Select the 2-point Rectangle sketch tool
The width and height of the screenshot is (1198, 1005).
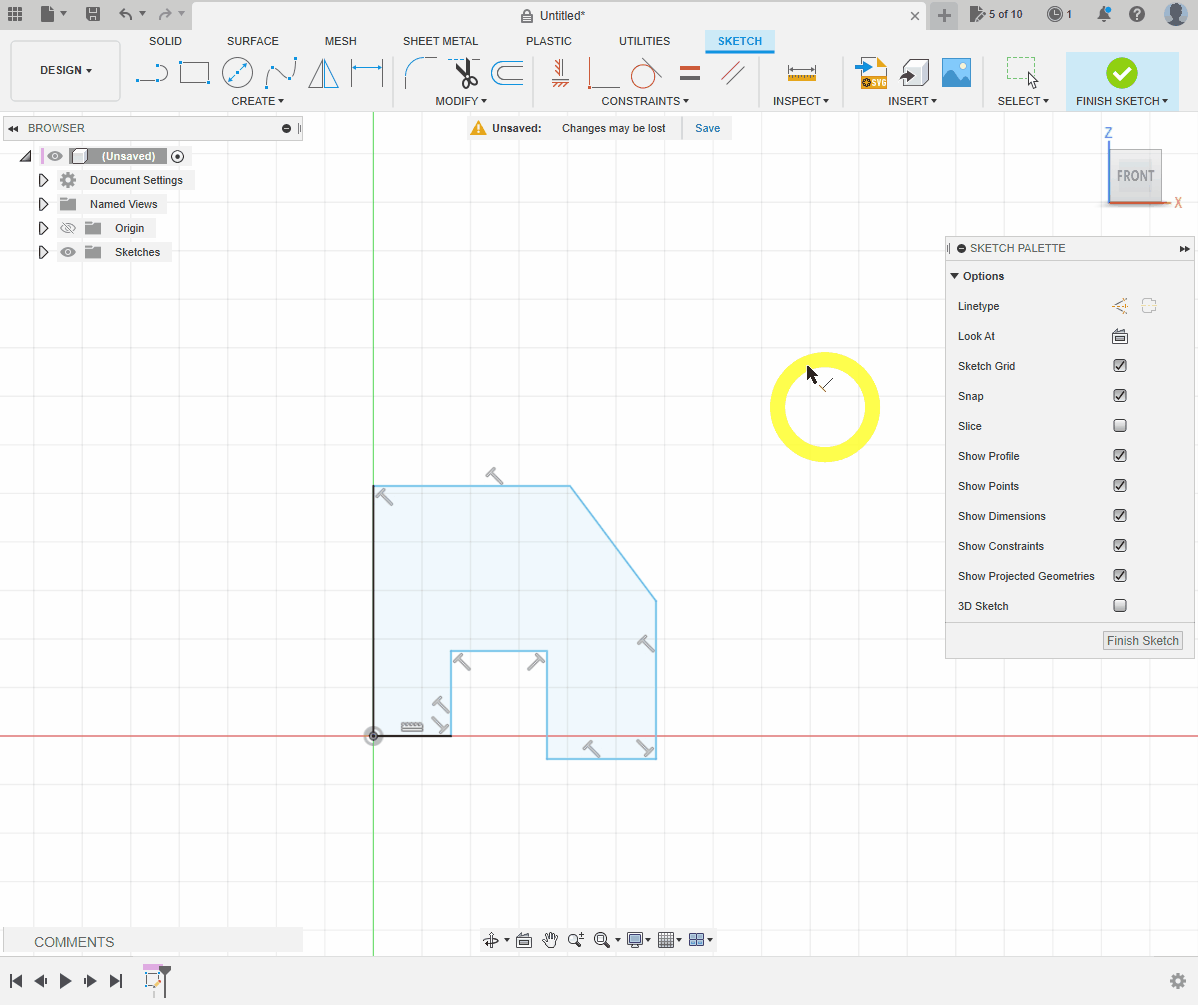[x=194, y=73]
